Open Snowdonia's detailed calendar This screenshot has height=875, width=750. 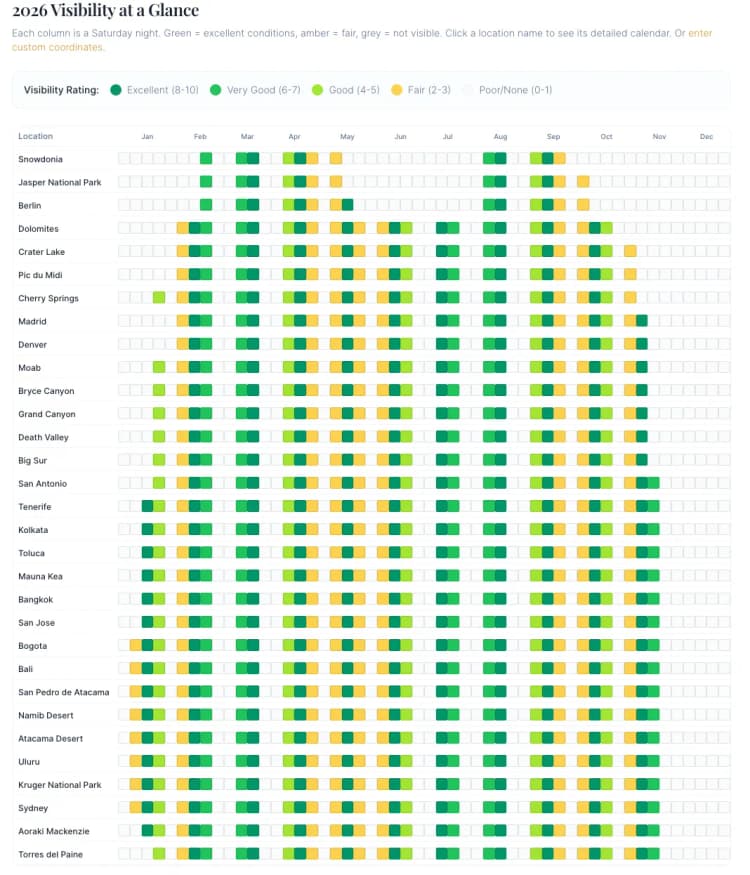40,159
